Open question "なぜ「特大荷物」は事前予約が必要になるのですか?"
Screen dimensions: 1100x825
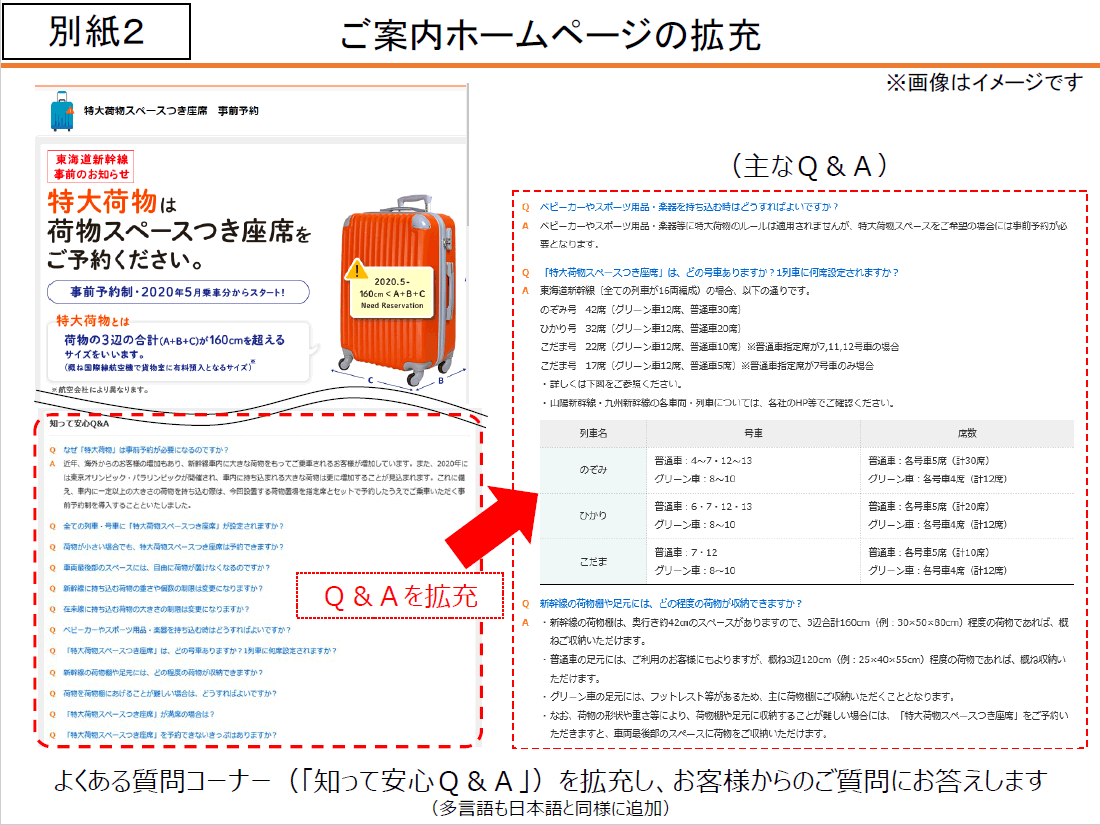tap(146, 450)
